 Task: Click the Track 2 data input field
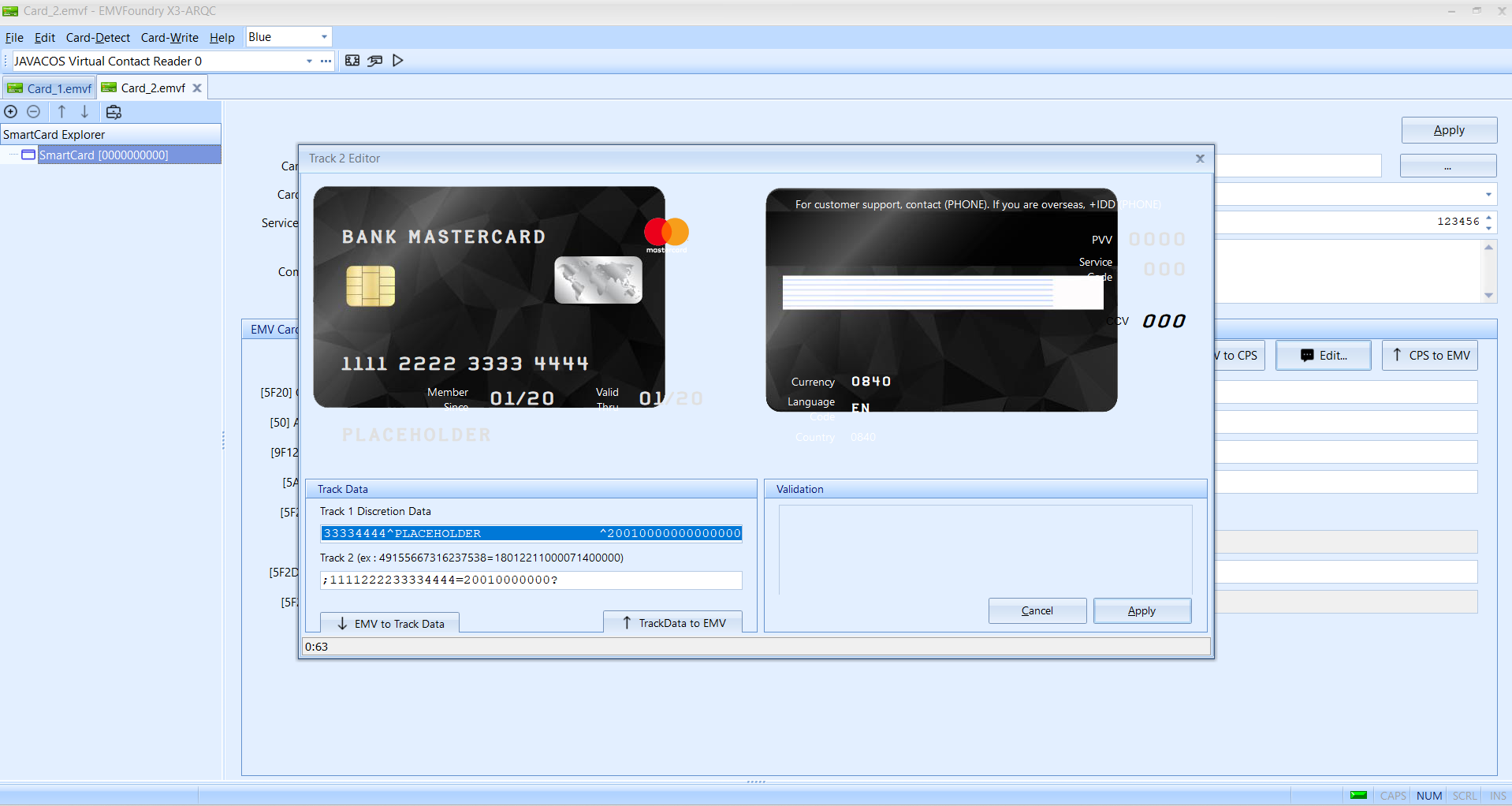tap(531, 580)
